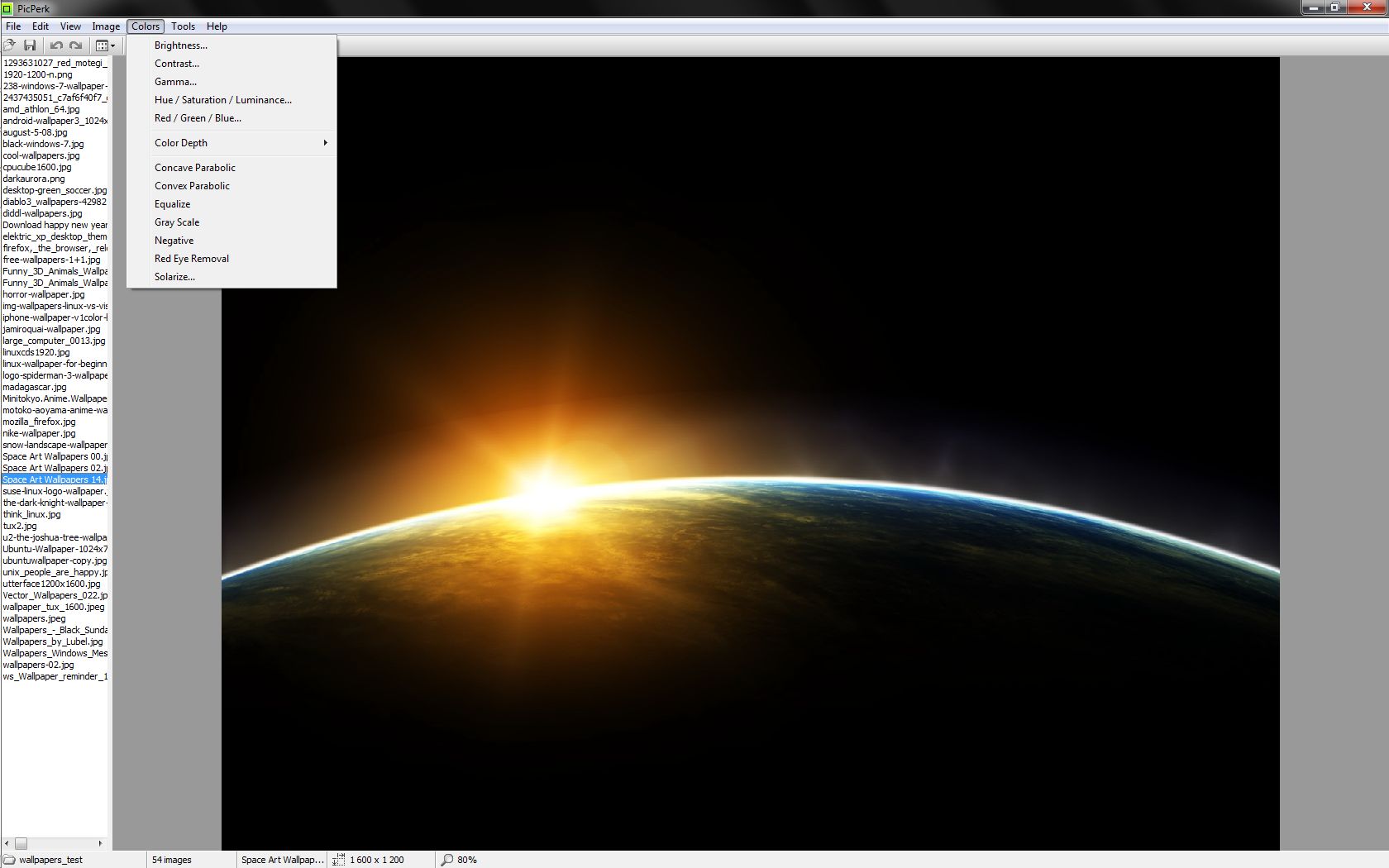Select file free-wallpapers-1+1.jpg
Screen dimensions: 1389x868
coord(51,260)
